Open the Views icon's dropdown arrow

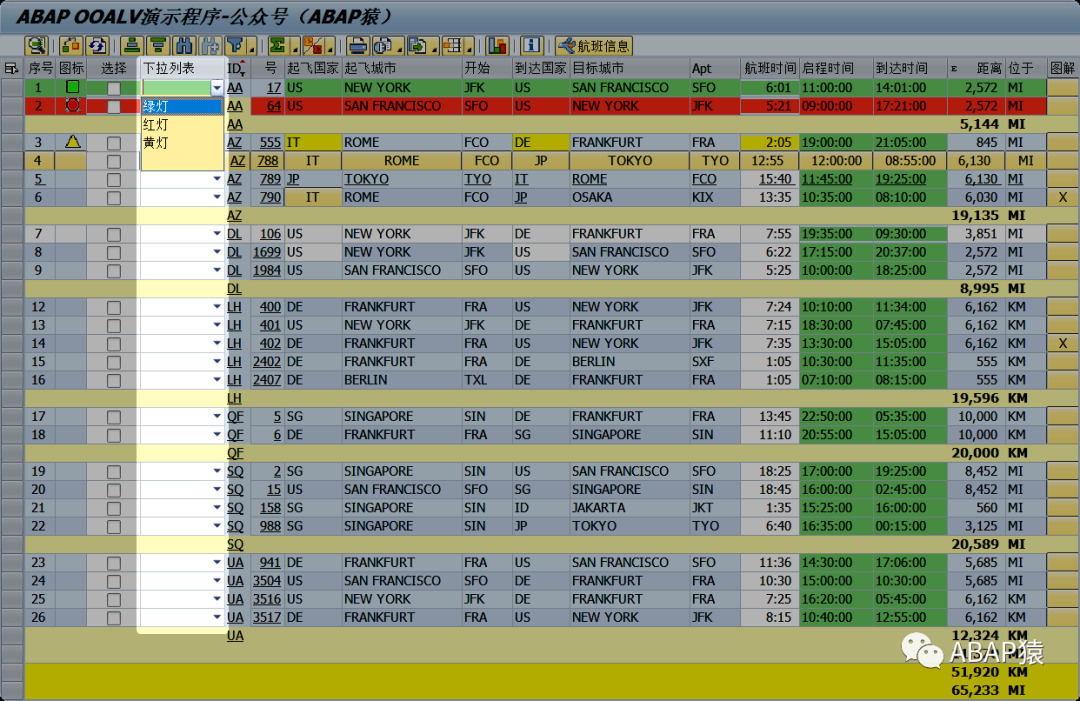coord(399,48)
